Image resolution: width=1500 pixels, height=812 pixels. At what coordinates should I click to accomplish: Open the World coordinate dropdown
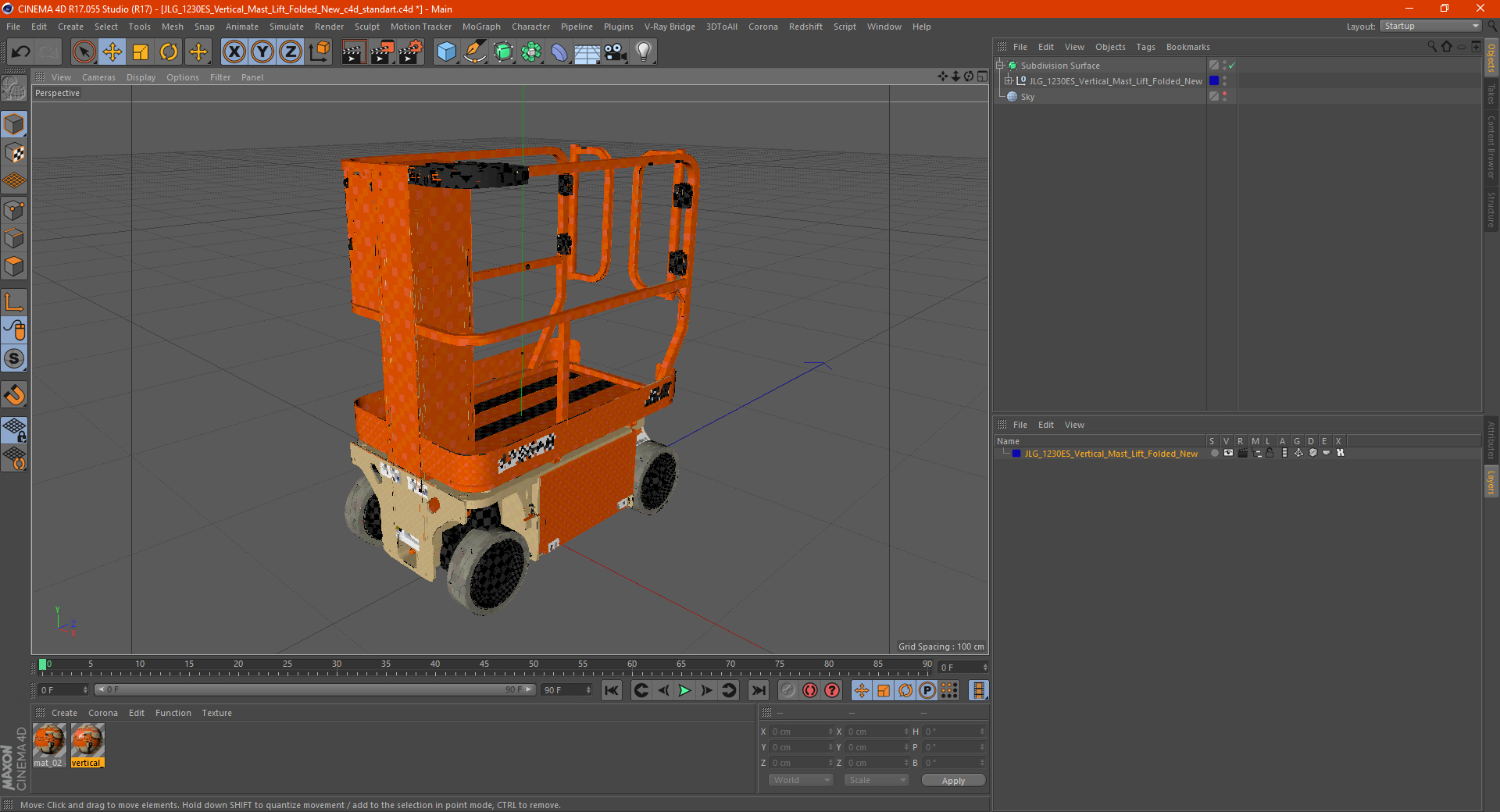click(801, 780)
